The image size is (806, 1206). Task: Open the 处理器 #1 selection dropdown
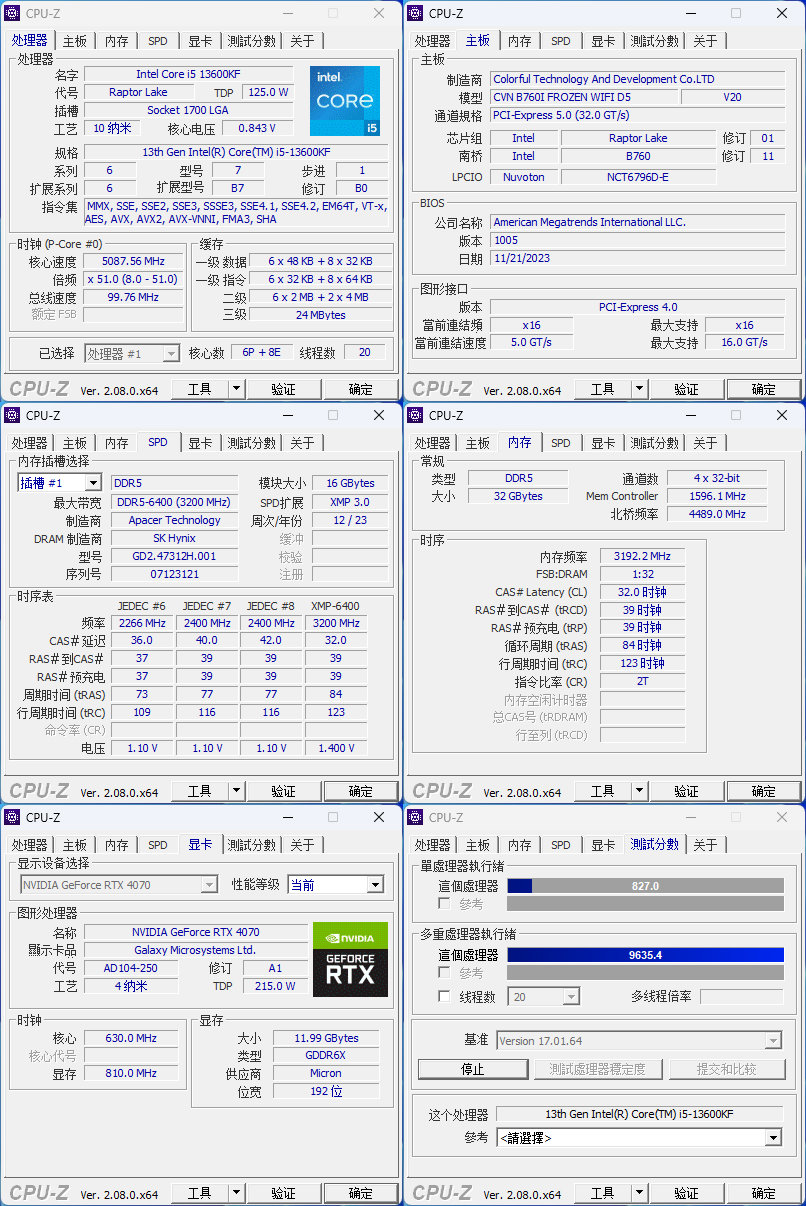(x=171, y=354)
